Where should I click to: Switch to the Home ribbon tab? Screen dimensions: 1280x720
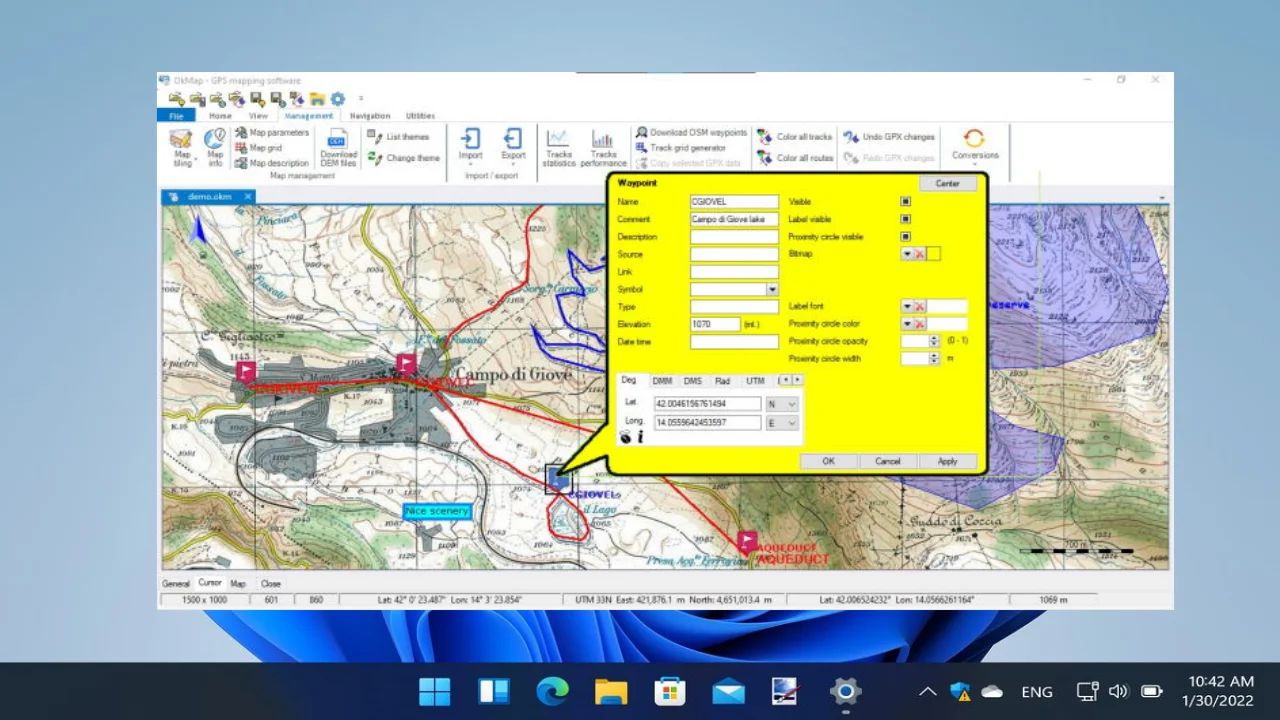pos(219,116)
